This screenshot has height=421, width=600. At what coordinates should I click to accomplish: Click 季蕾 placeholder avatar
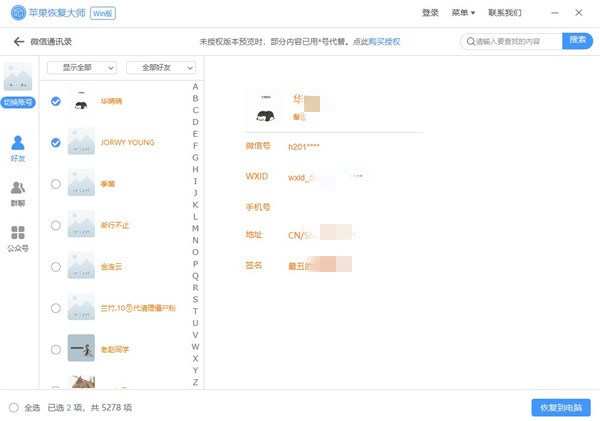coord(81,183)
